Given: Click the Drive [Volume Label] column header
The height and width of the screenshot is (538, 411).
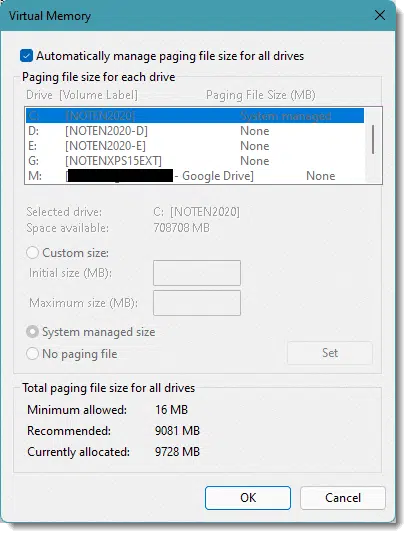Looking at the screenshot, I should (82, 95).
